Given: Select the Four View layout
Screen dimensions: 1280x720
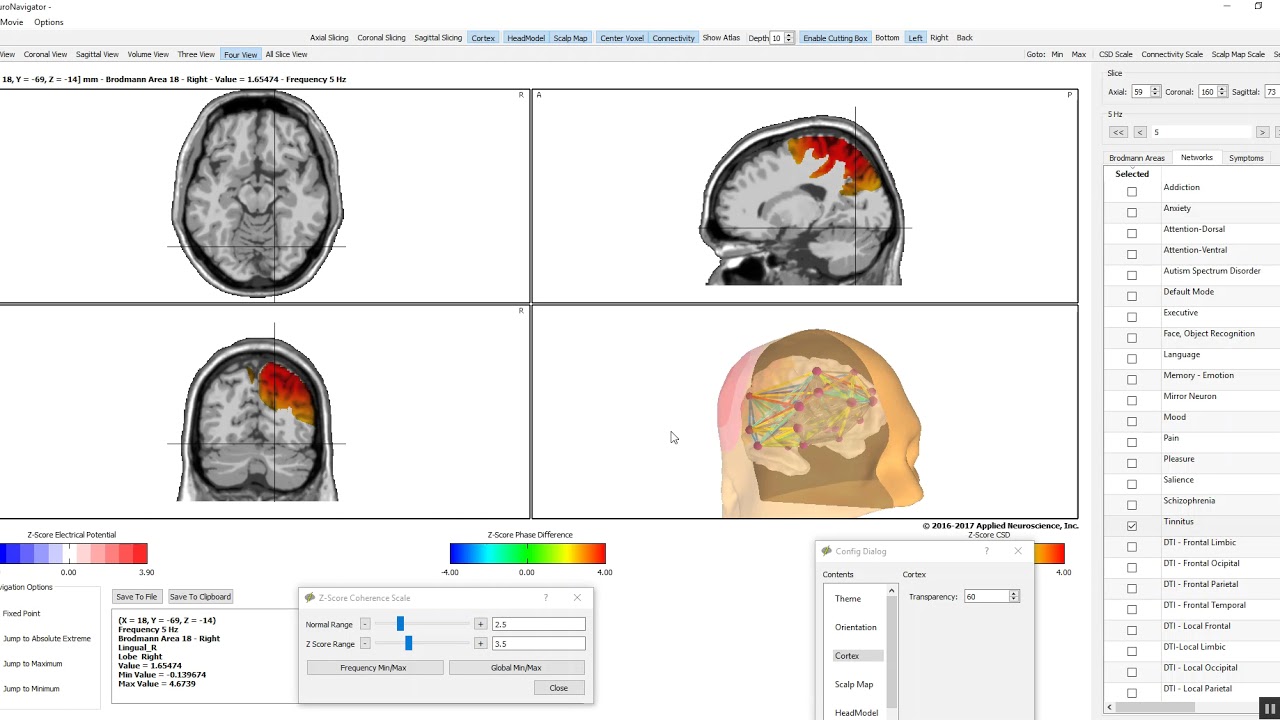Looking at the screenshot, I should coord(240,54).
